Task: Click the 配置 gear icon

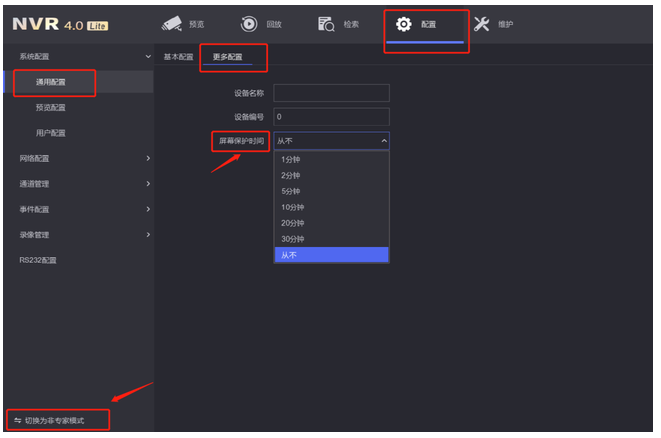Action: coord(404,24)
